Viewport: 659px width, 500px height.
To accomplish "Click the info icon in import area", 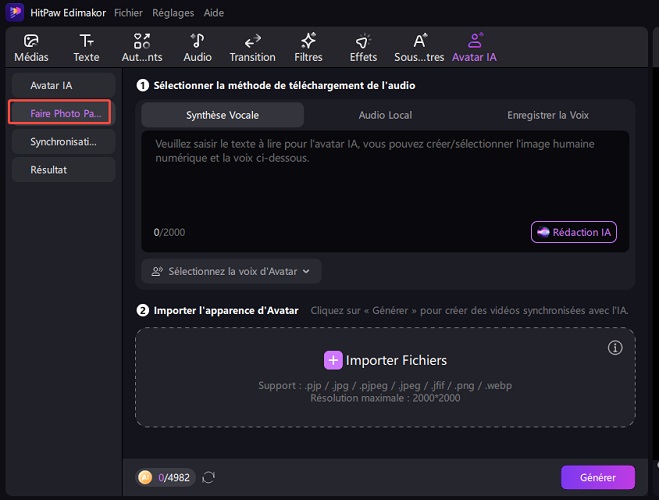I will pyautogui.click(x=615, y=348).
